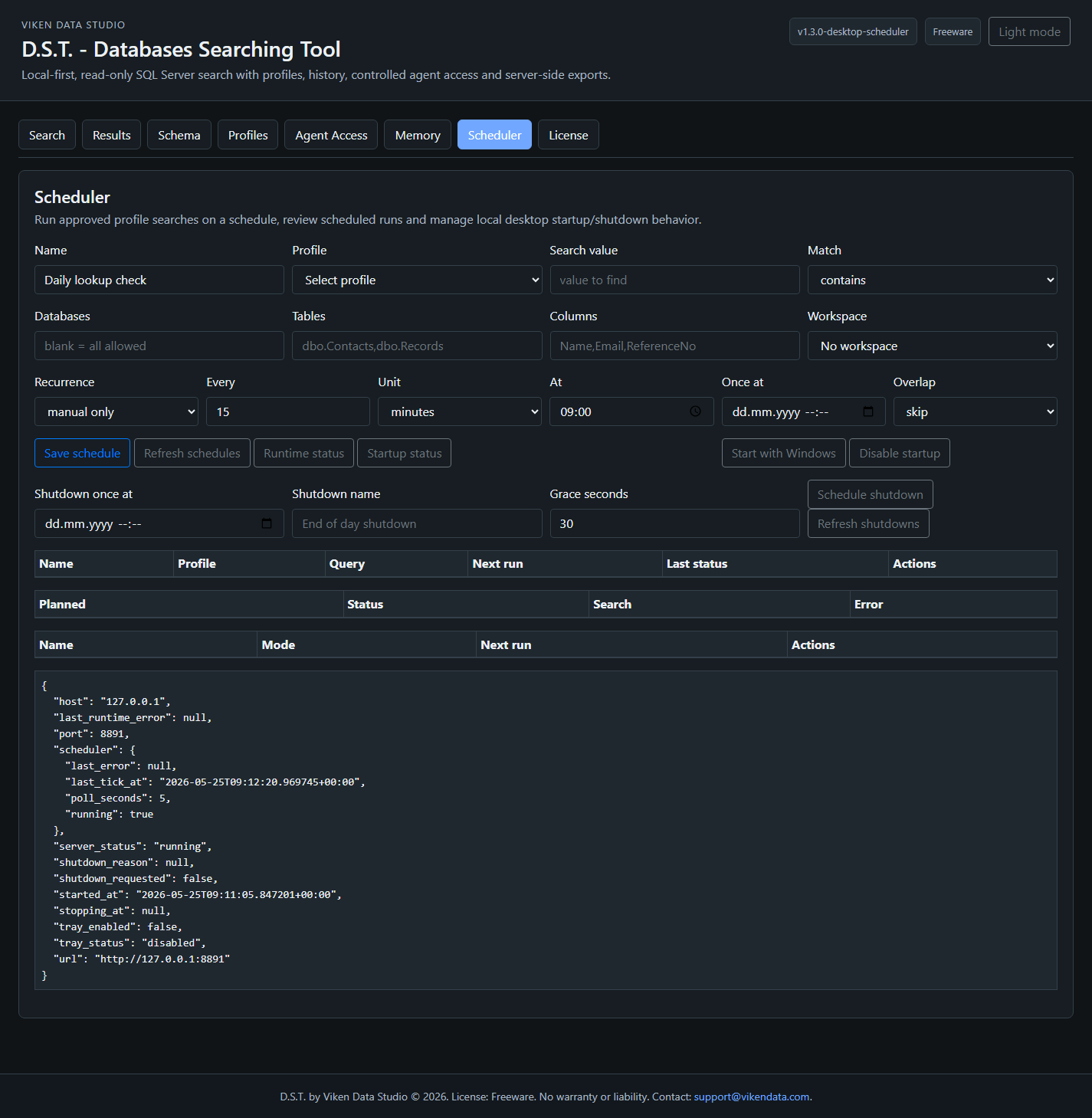Click the Once at datetime field
The image size is (1092, 1118).
803,411
